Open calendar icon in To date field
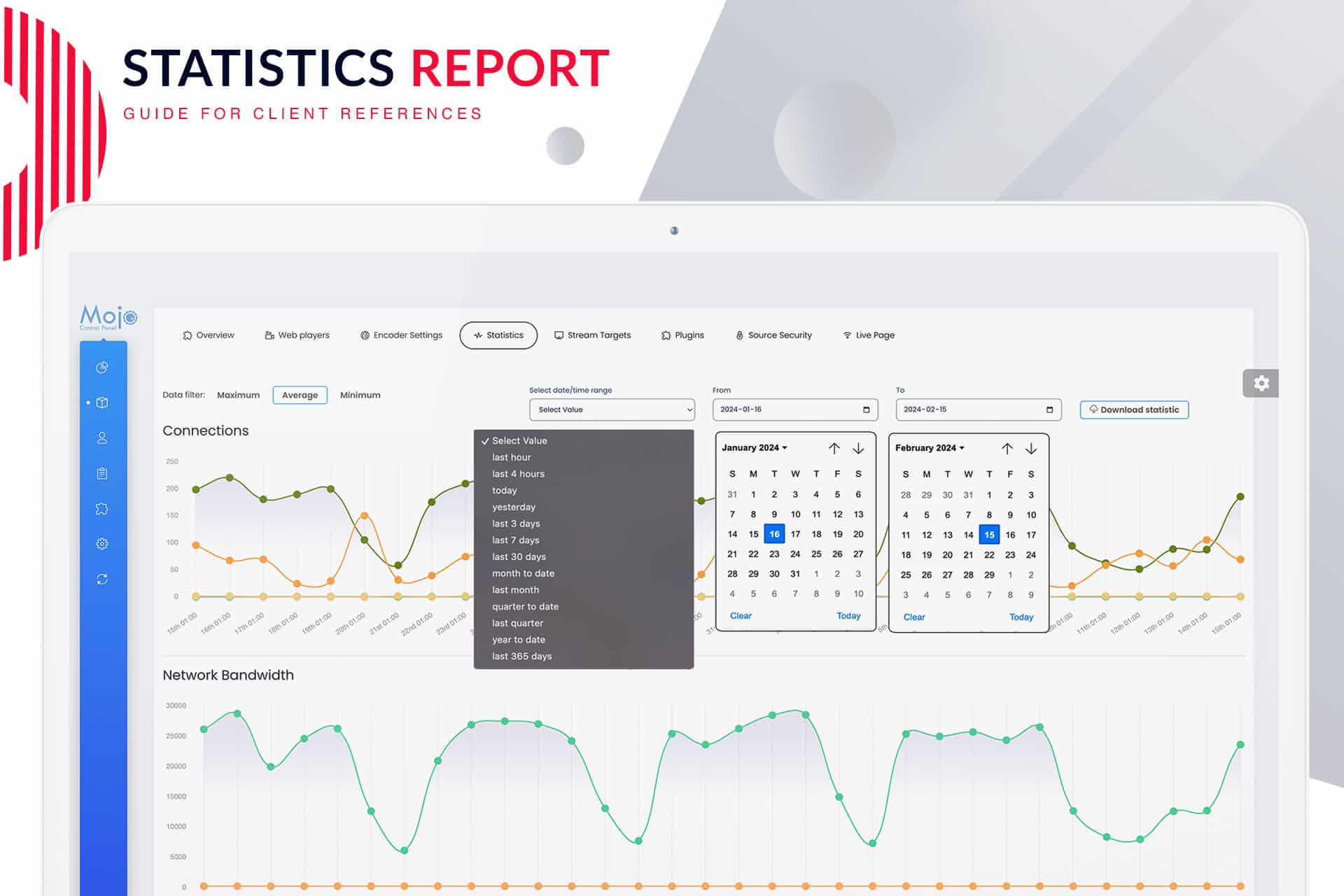This screenshot has width=1344, height=896. click(x=1049, y=409)
